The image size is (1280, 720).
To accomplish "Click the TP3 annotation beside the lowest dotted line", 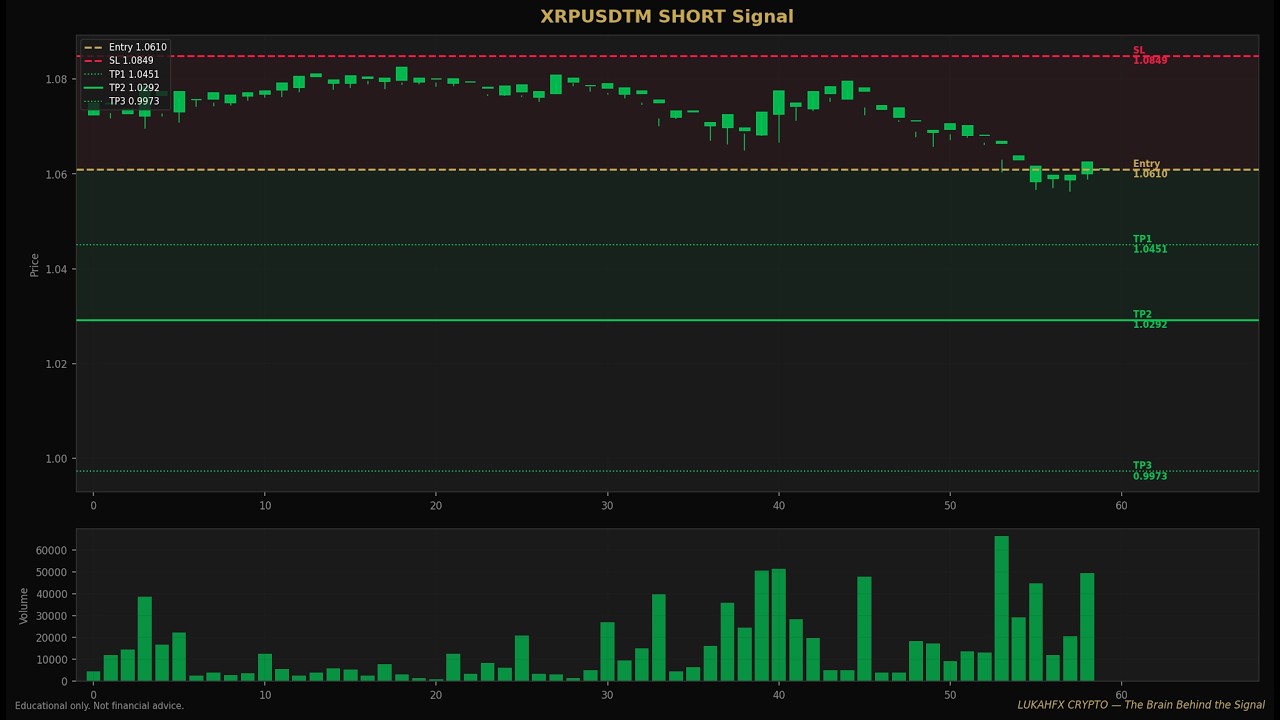I will point(1150,471).
